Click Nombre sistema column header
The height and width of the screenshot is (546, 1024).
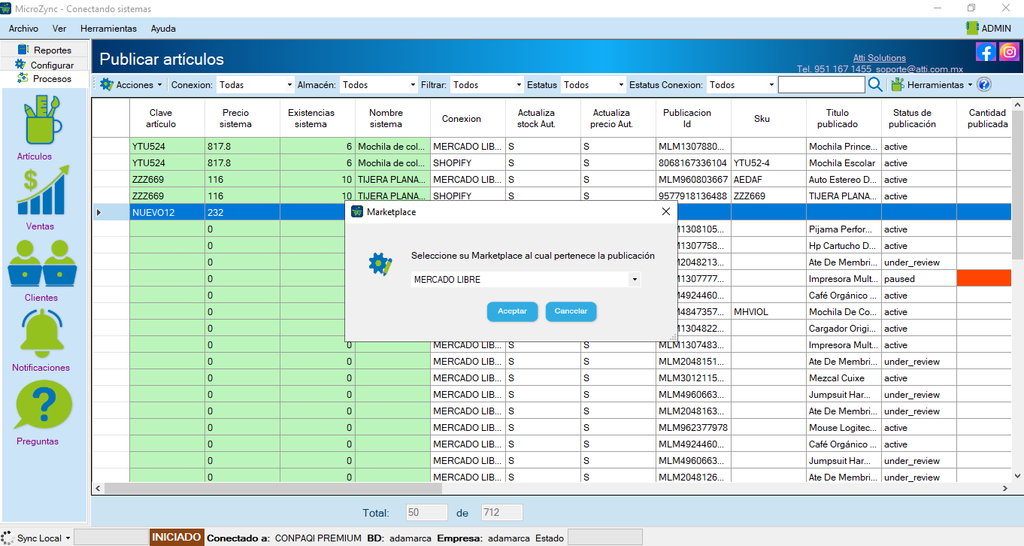[392, 118]
